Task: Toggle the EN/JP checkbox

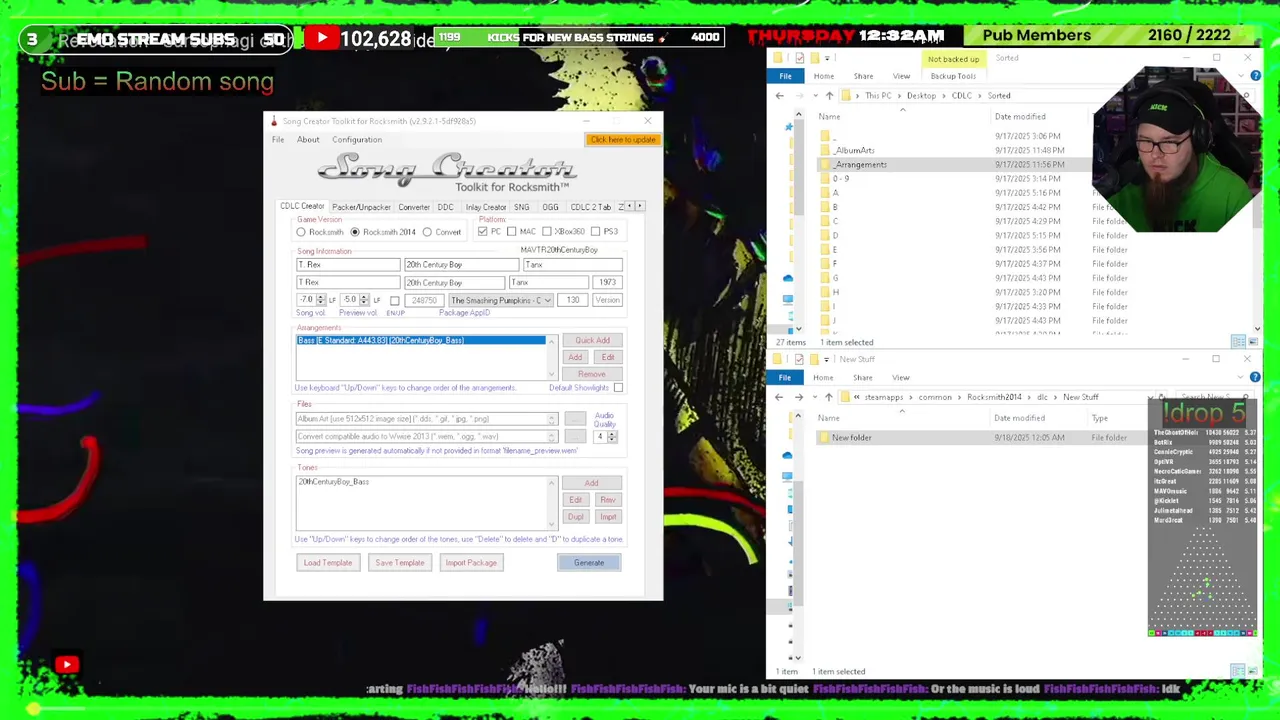Action: (395, 301)
